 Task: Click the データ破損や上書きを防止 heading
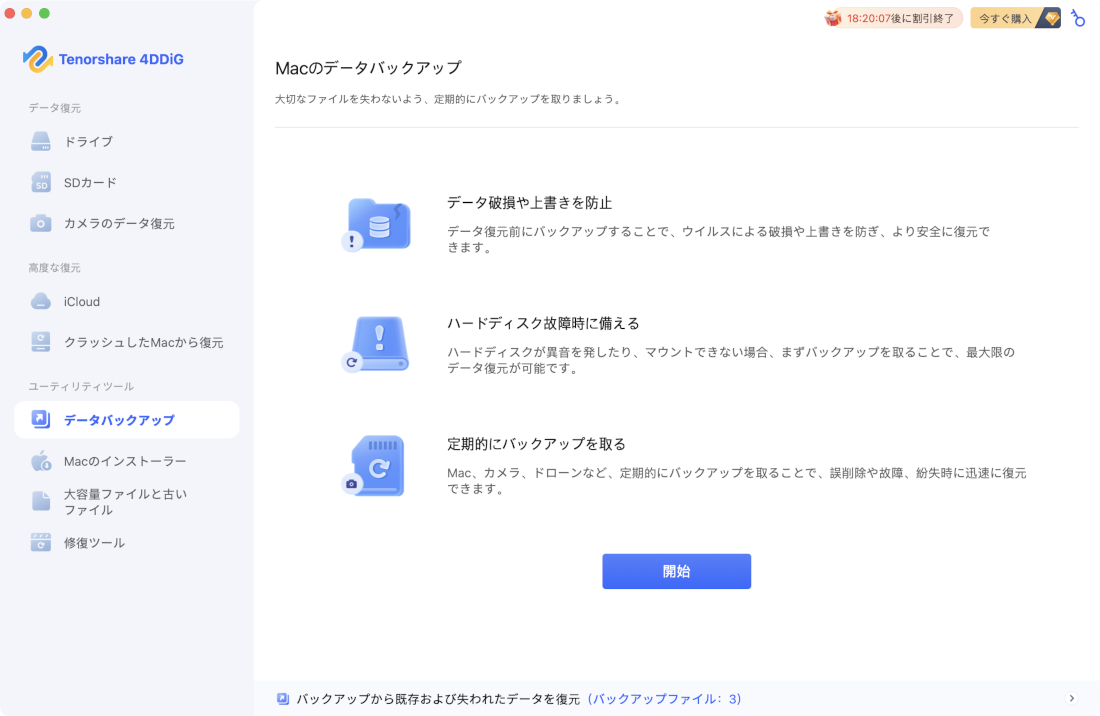(530, 203)
